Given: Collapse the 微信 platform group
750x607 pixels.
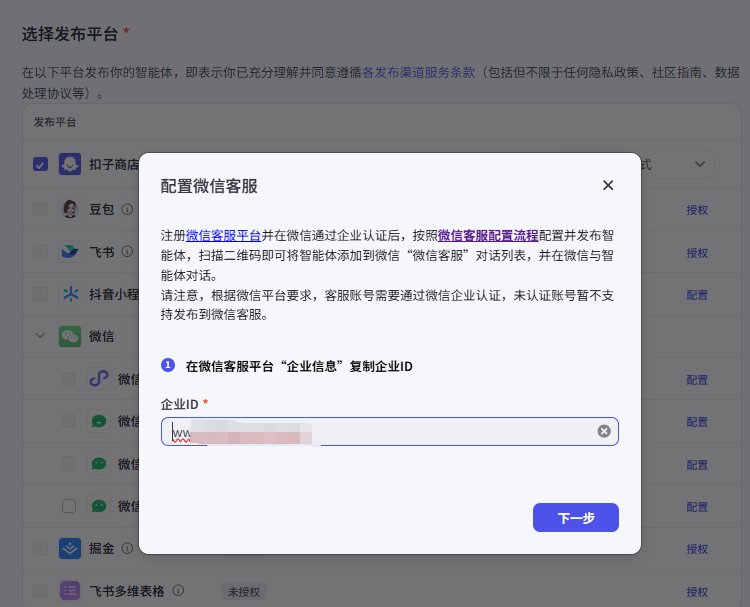Looking at the screenshot, I should click(x=40, y=336).
